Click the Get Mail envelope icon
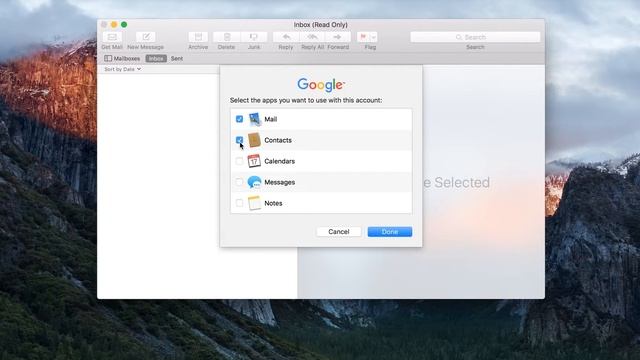 tap(112, 37)
